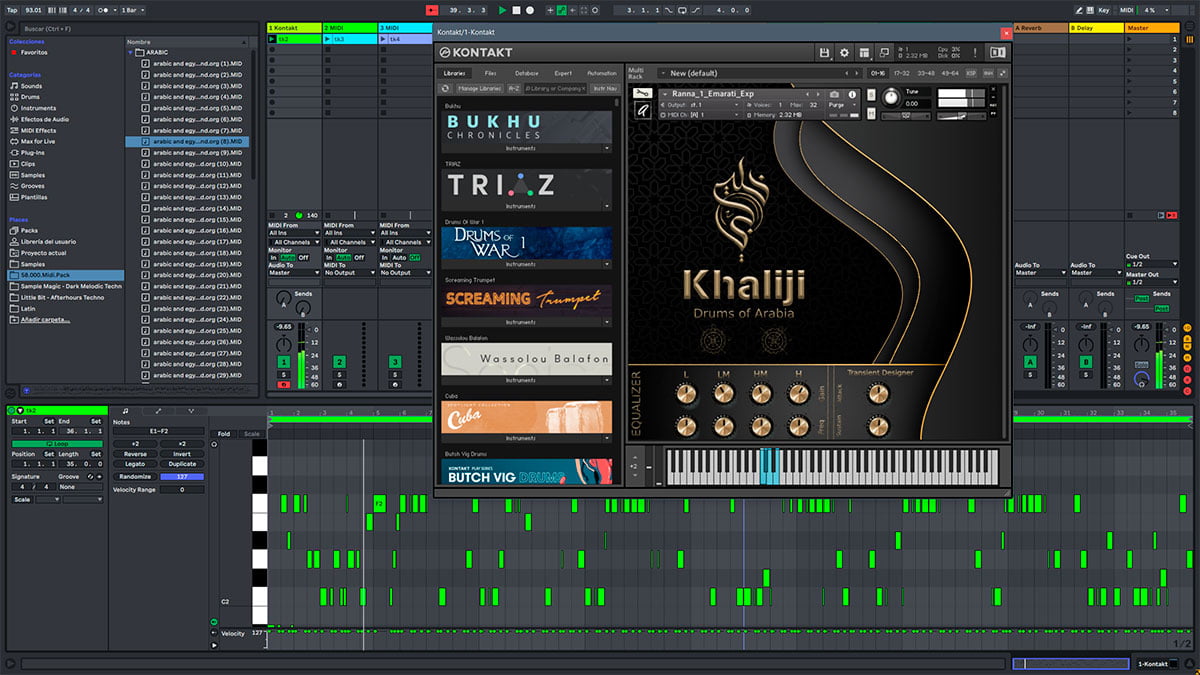Toggle track activator 3 in mixer
Screen dimensions: 1200x675
coord(395,361)
